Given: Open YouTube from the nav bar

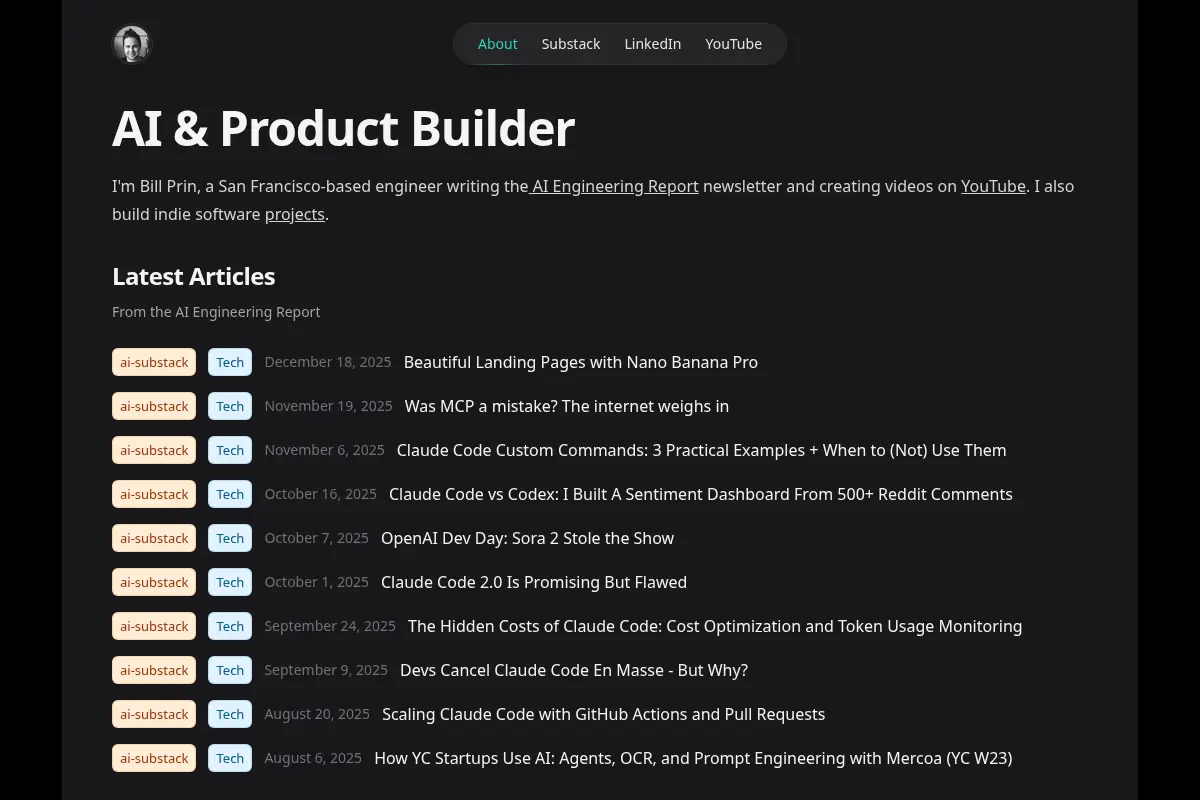Looking at the screenshot, I should (x=733, y=44).
